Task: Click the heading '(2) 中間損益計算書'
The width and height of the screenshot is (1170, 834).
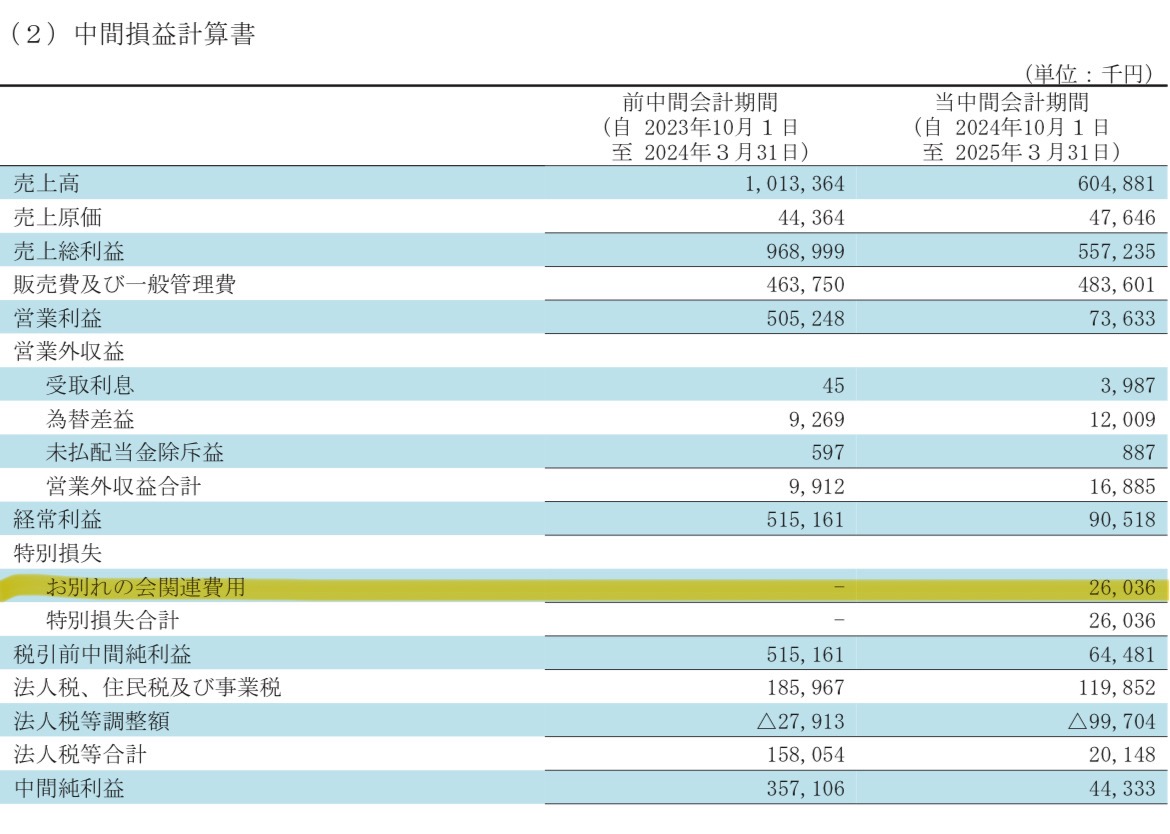Action: point(133,34)
